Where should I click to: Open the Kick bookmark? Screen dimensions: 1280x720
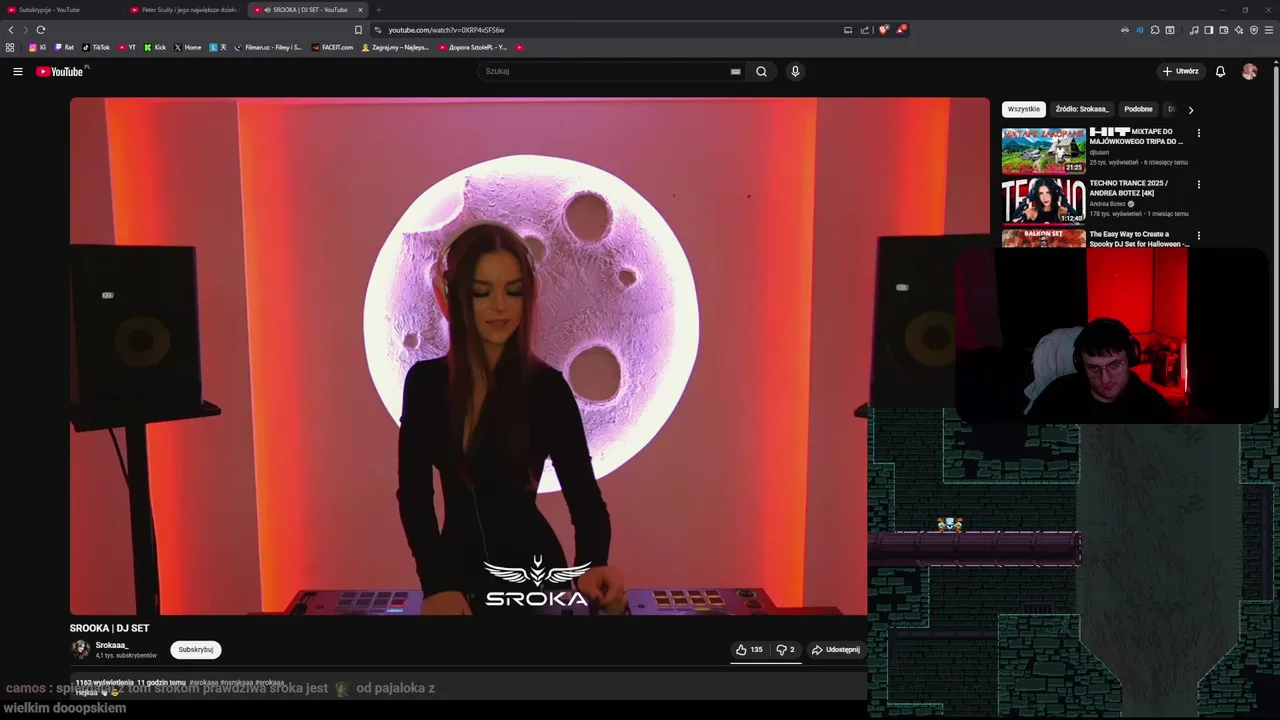[x=155, y=47]
